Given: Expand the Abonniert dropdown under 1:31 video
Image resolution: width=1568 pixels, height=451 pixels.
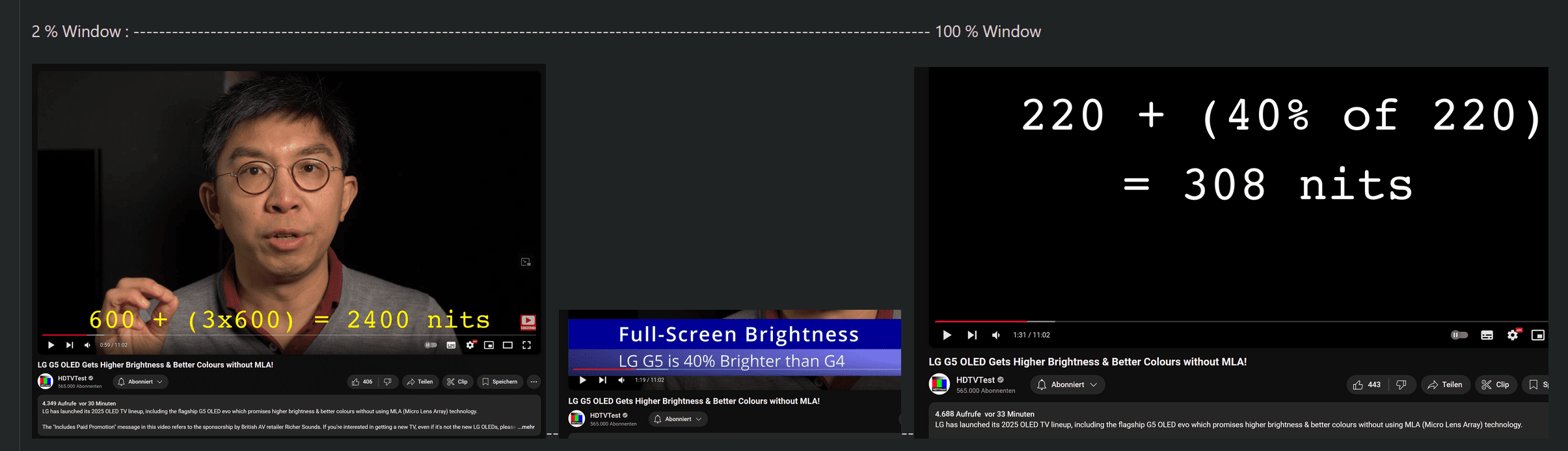Looking at the screenshot, I should tap(1067, 385).
